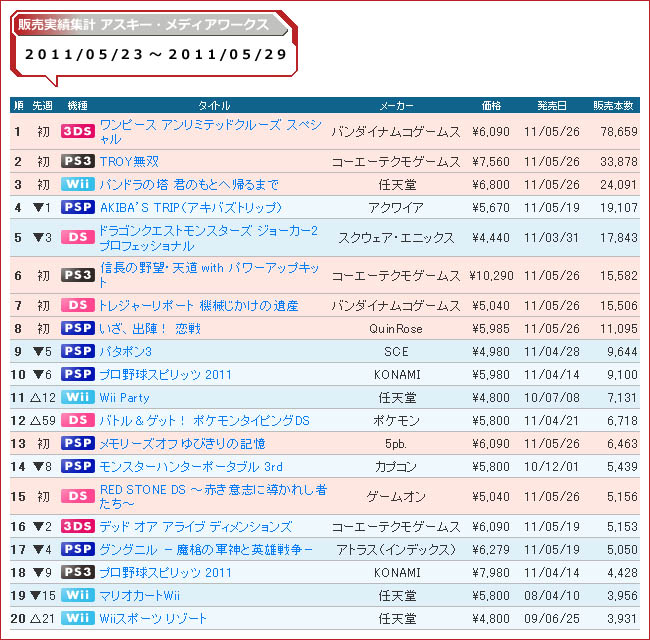
Task: Click maker name アトラス(インデックス)
Action: (396, 550)
